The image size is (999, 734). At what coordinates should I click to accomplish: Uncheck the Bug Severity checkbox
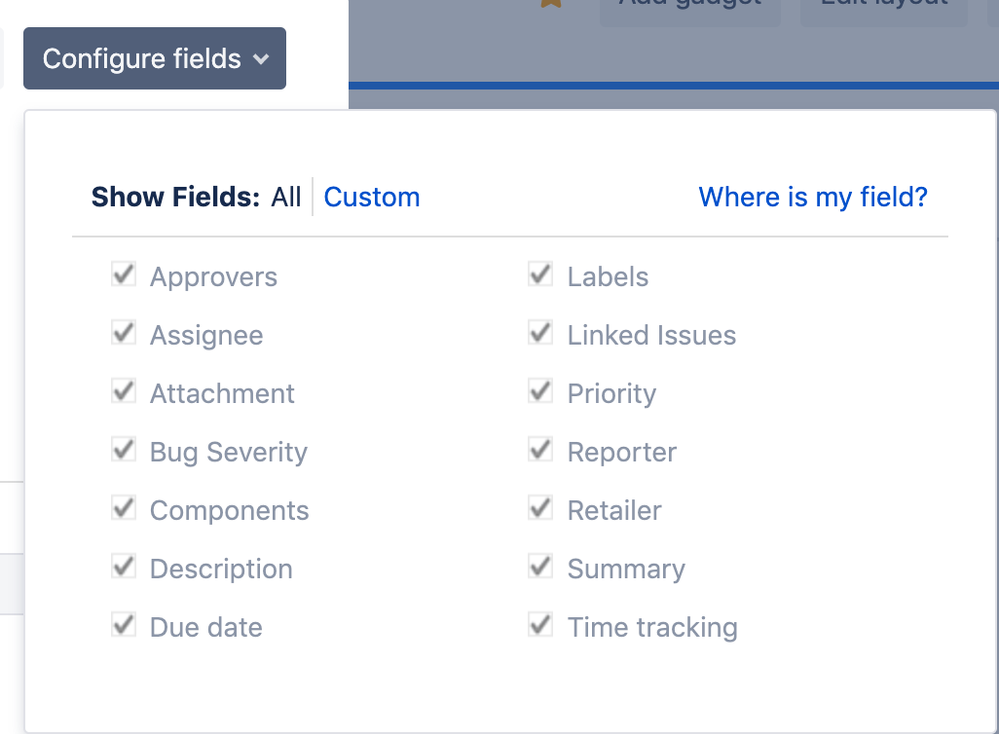click(x=124, y=450)
